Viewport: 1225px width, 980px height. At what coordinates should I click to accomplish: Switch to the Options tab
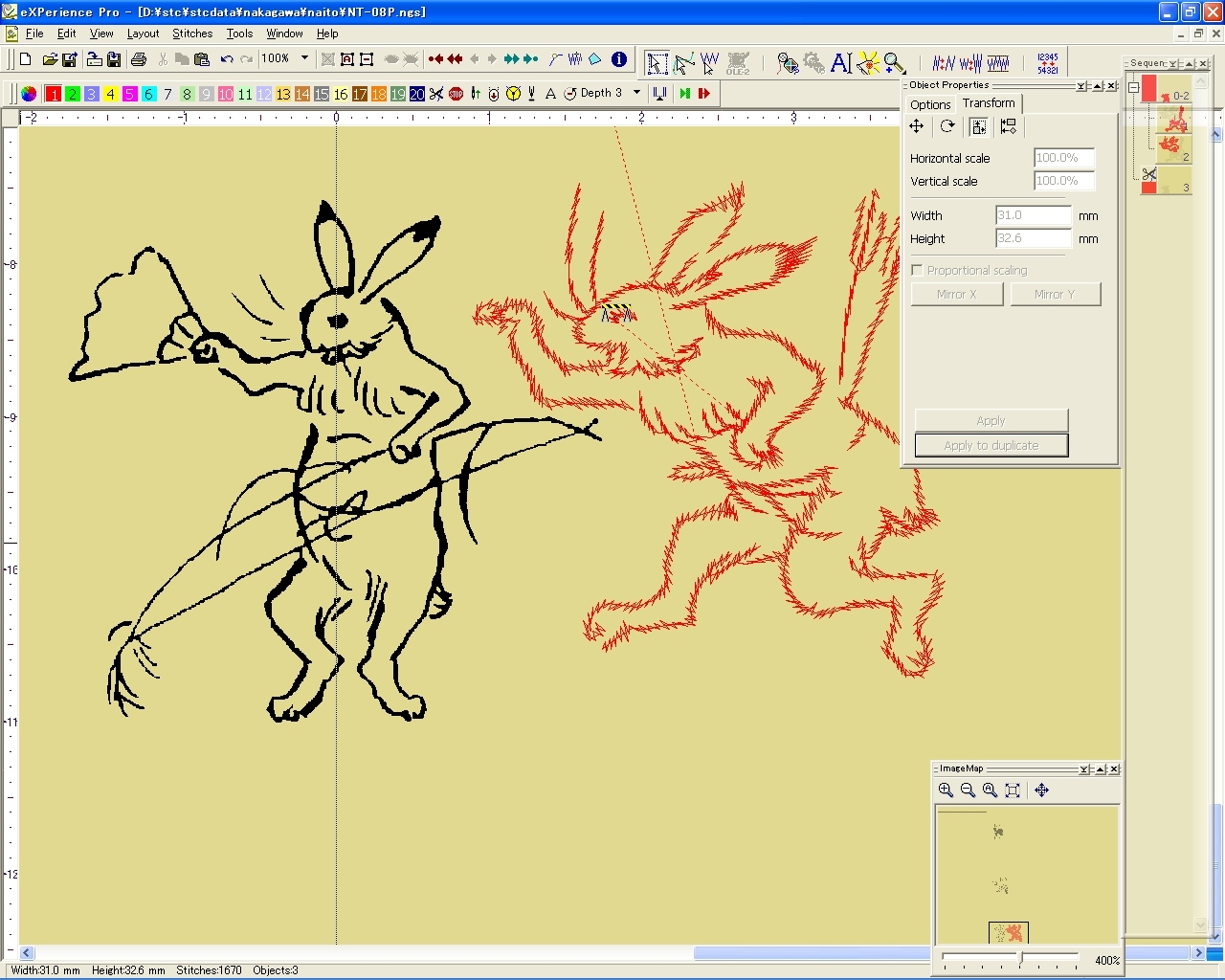[930, 104]
